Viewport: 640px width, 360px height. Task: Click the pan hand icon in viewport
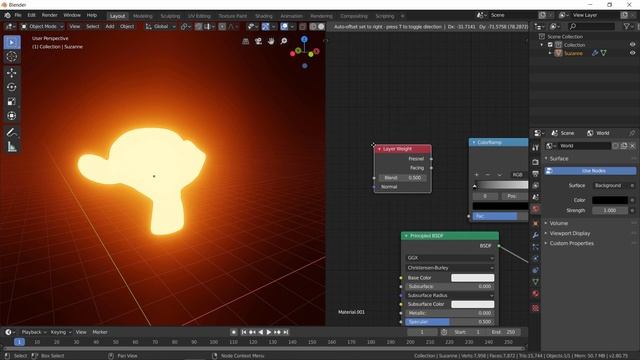pyautogui.click(x=271, y=41)
